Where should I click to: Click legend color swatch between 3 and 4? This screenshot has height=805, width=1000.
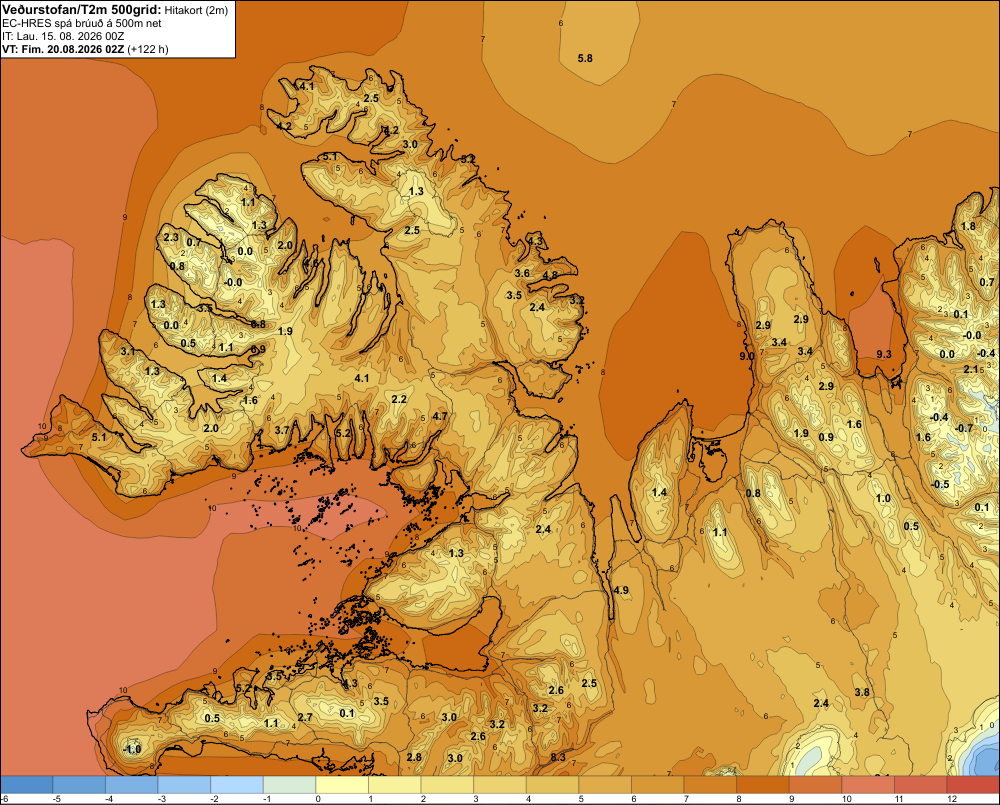click(500, 784)
